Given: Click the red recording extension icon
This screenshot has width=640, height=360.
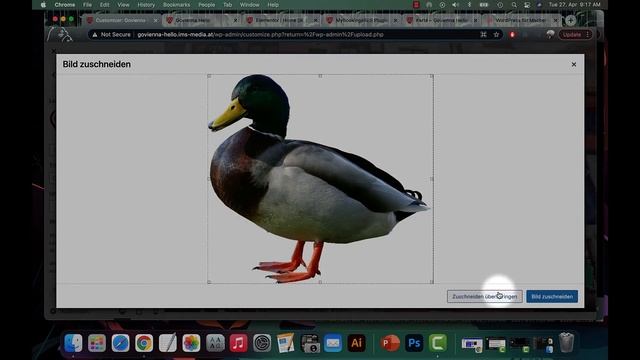Looking at the screenshot, I should pyautogui.click(x=512, y=35).
